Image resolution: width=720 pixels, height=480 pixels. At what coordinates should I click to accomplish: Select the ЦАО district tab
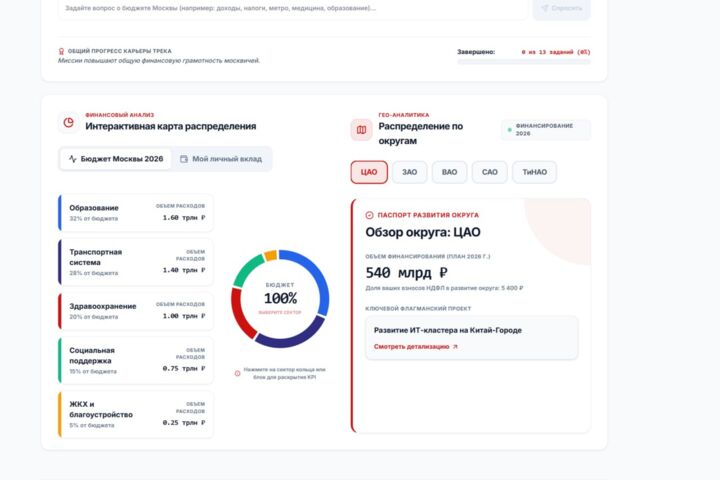369,172
